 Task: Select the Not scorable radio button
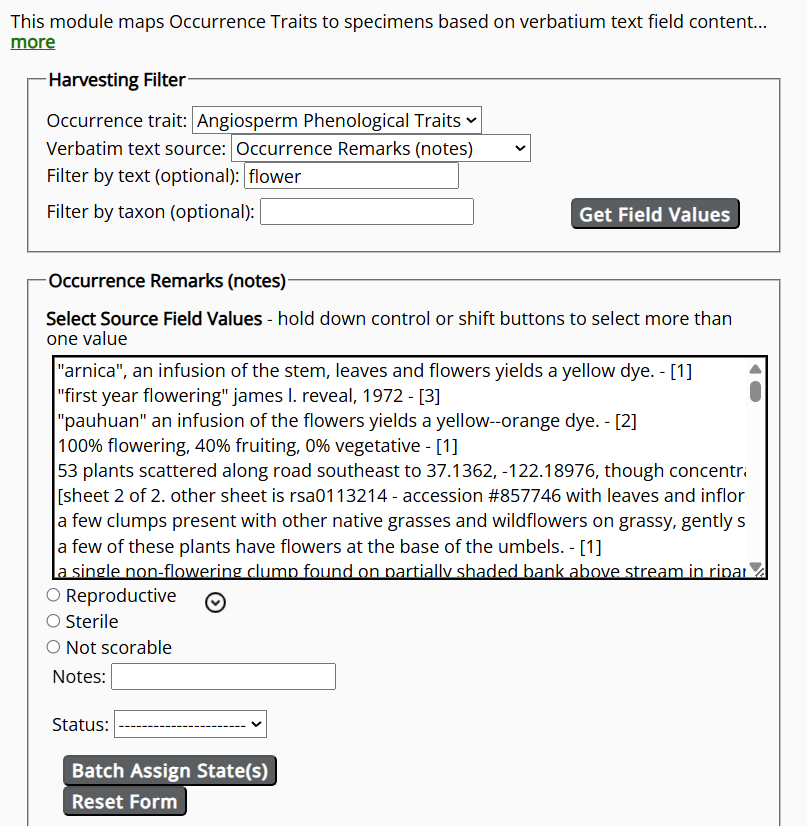pyautogui.click(x=52, y=646)
